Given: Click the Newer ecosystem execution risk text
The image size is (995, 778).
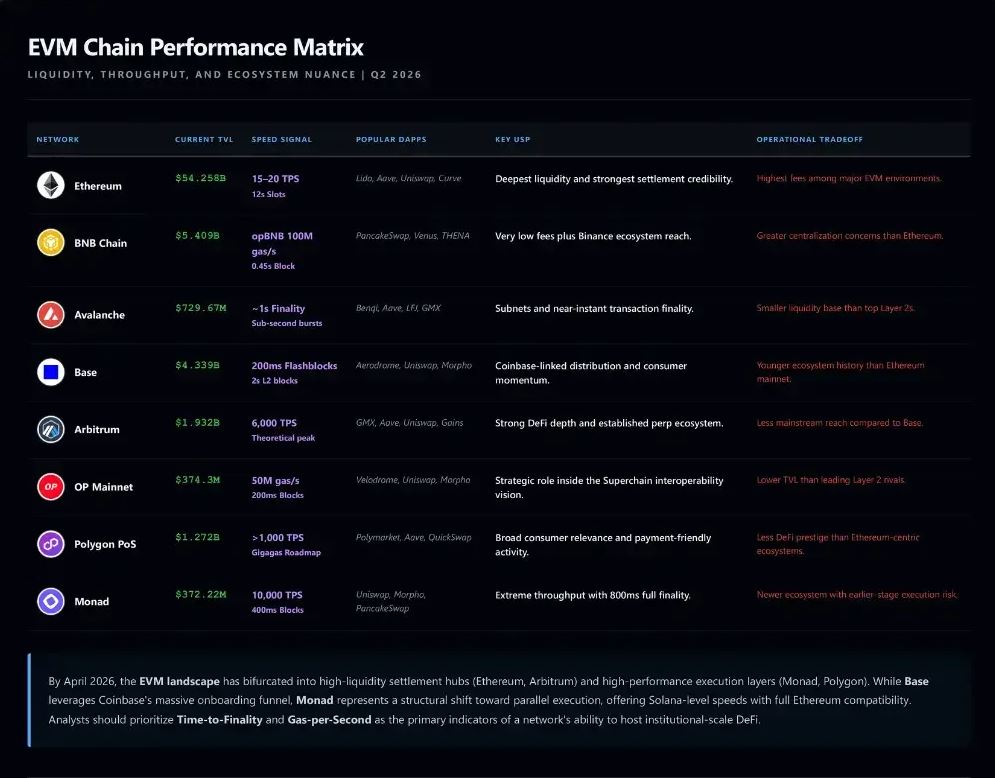Looking at the screenshot, I should point(857,595).
